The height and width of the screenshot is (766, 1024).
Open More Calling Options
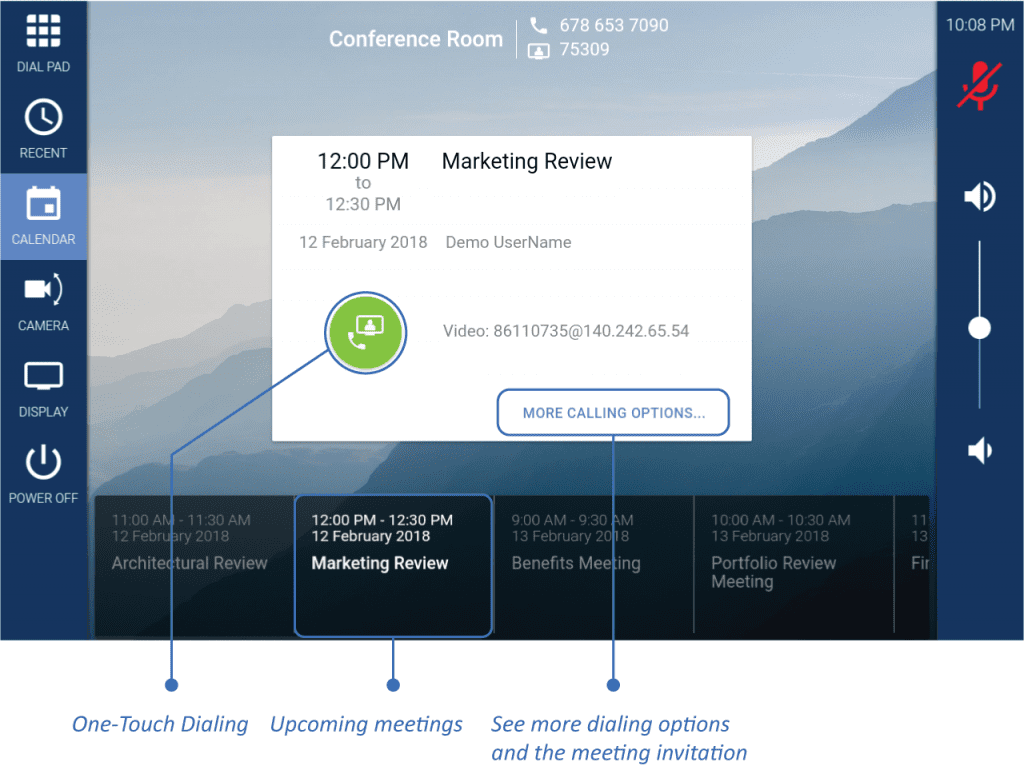coord(613,412)
